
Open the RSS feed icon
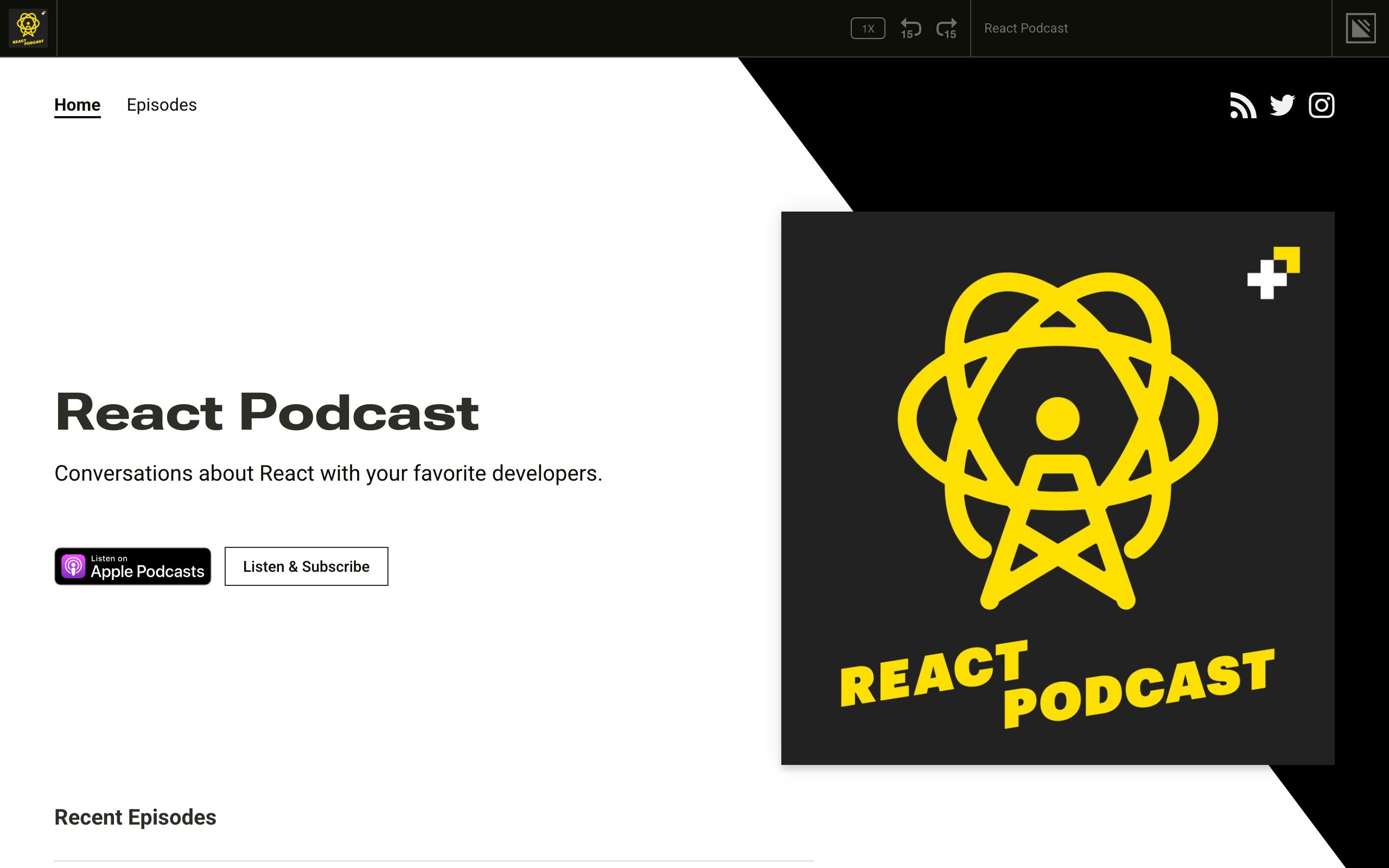pyautogui.click(x=1243, y=106)
